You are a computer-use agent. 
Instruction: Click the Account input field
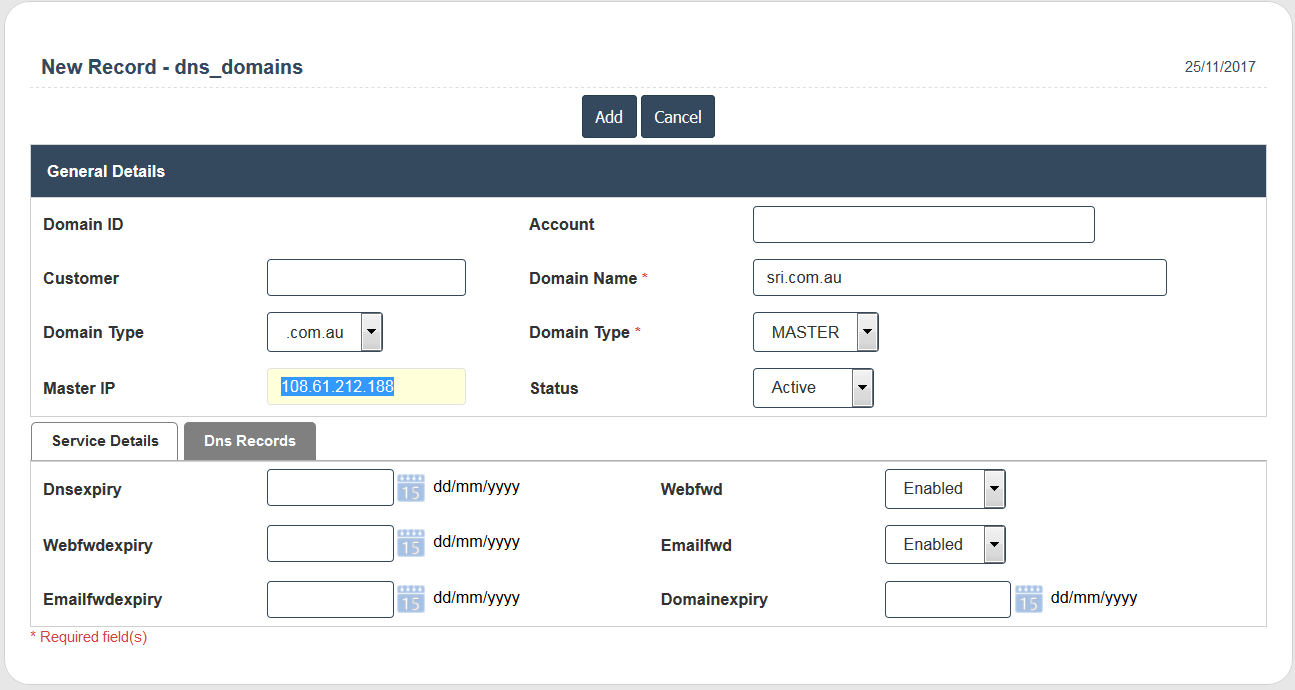(x=923, y=225)
